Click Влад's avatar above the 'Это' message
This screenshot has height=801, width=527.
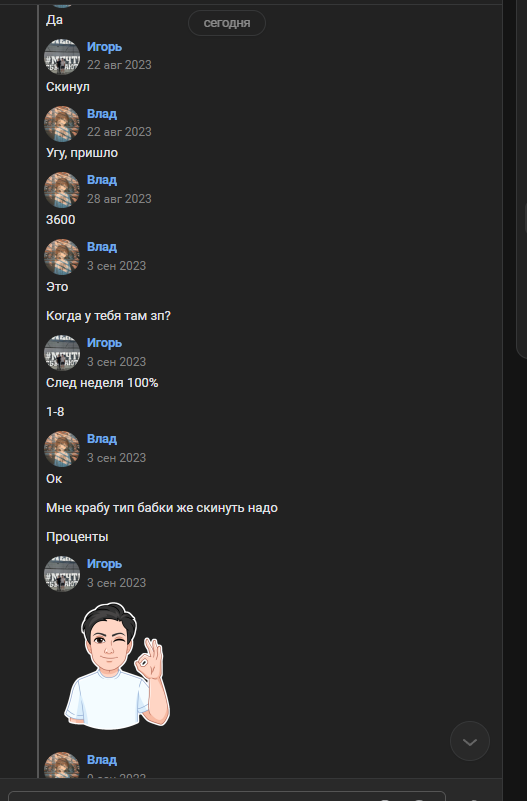point(62,257)
